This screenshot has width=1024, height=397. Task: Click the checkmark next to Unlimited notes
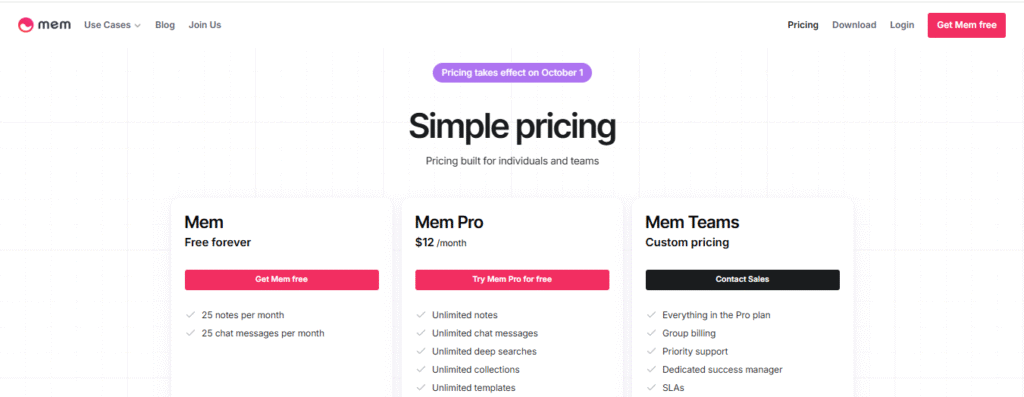click(x=421, y=315)
